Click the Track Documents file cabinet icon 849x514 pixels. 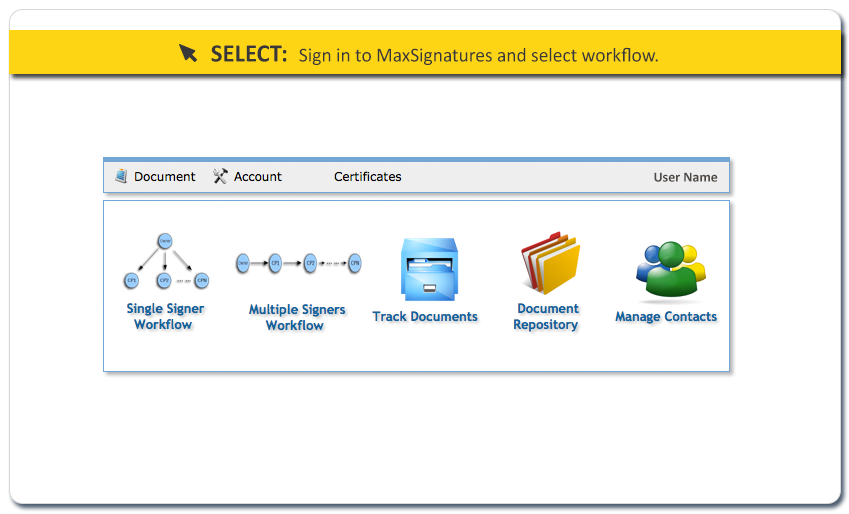pos(429,269)
